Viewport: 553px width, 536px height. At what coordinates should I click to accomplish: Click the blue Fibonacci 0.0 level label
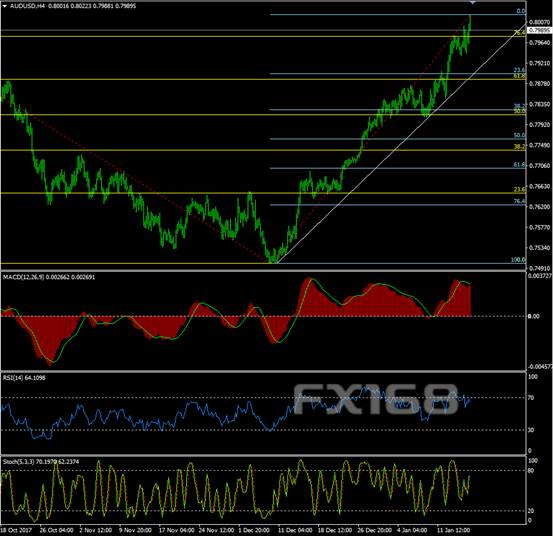[x=521, y=11]
